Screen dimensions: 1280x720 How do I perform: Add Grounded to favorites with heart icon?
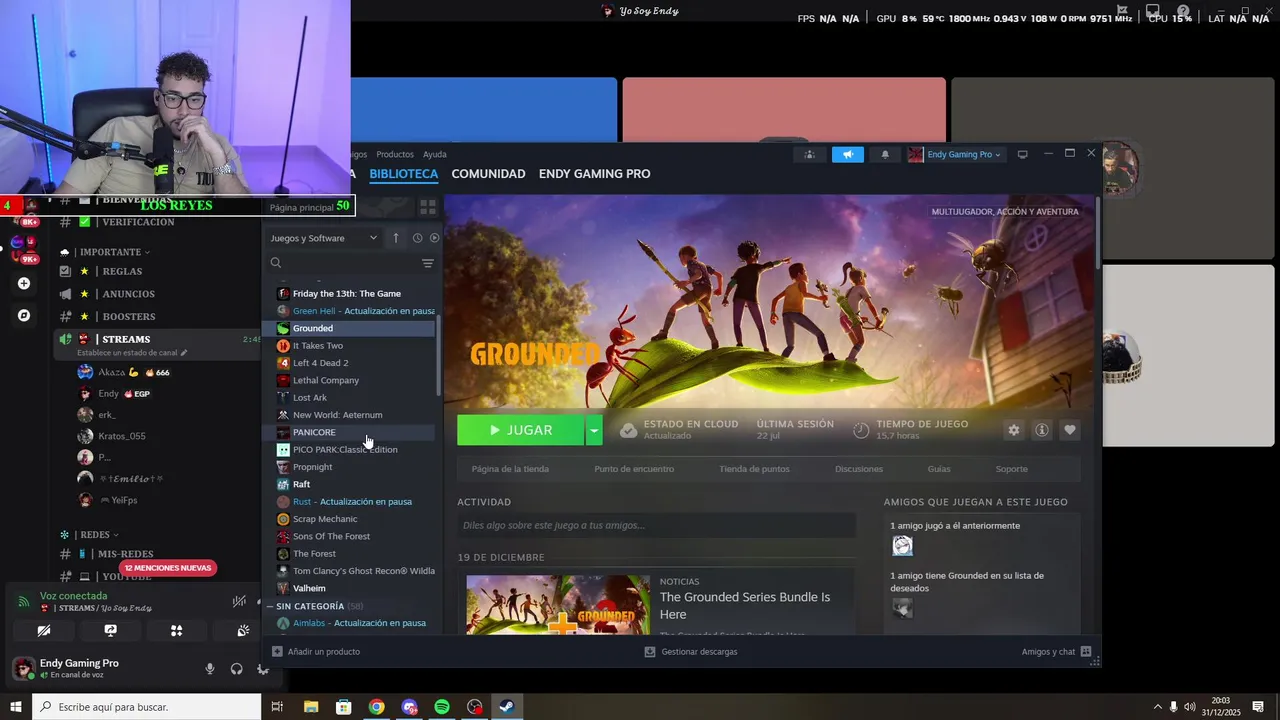tap(1069, 430)
